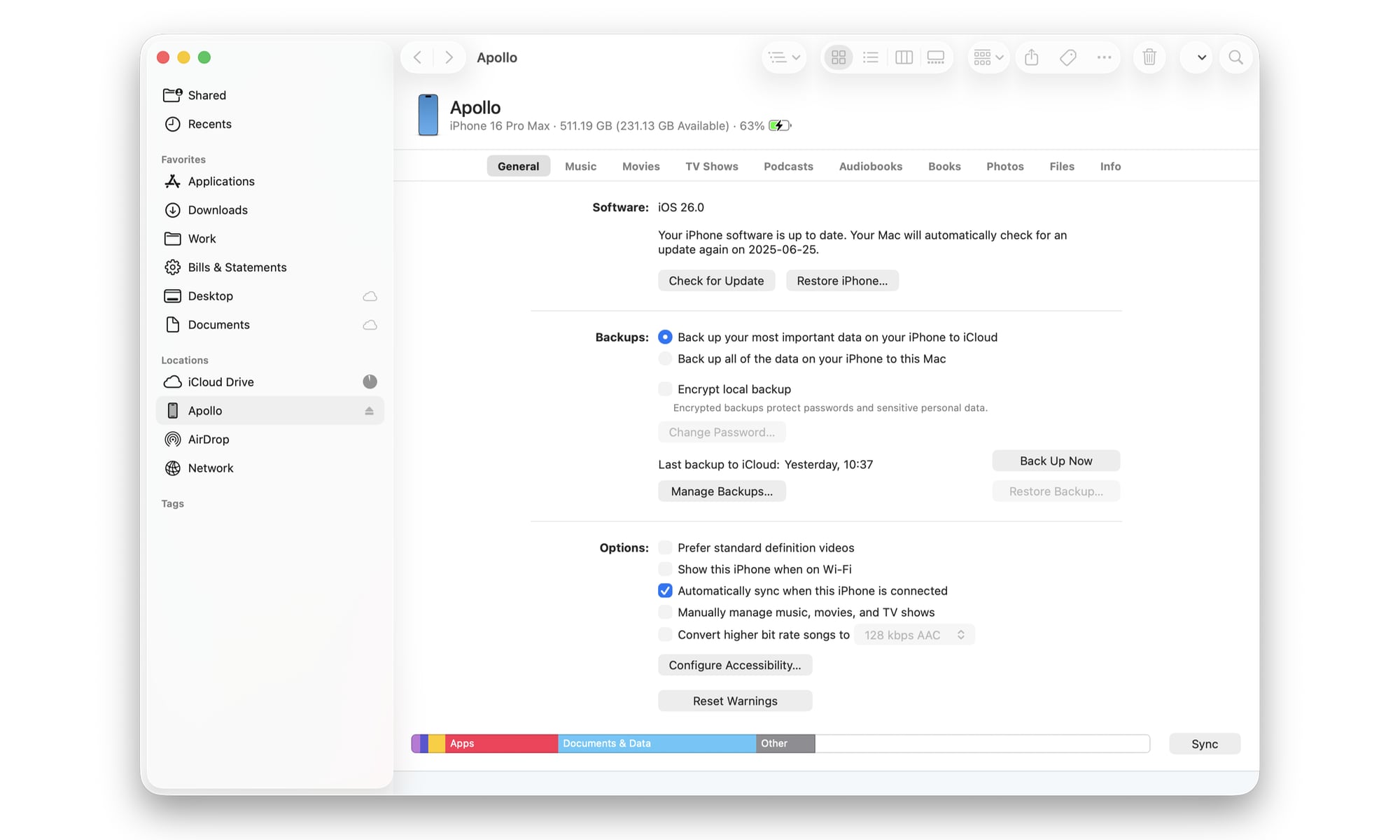This screenshot has width=1400, height=840.
Task: Switch to the Photos tab
Action: coord(1005,167)
